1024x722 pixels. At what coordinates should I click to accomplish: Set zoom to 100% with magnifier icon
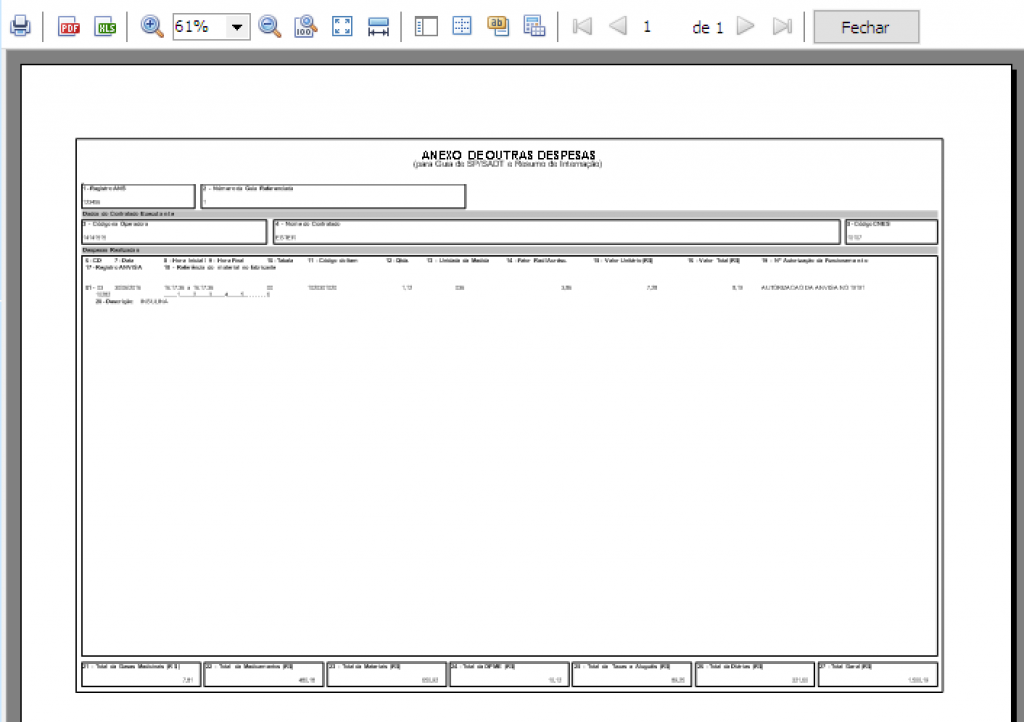coord(306,27)
